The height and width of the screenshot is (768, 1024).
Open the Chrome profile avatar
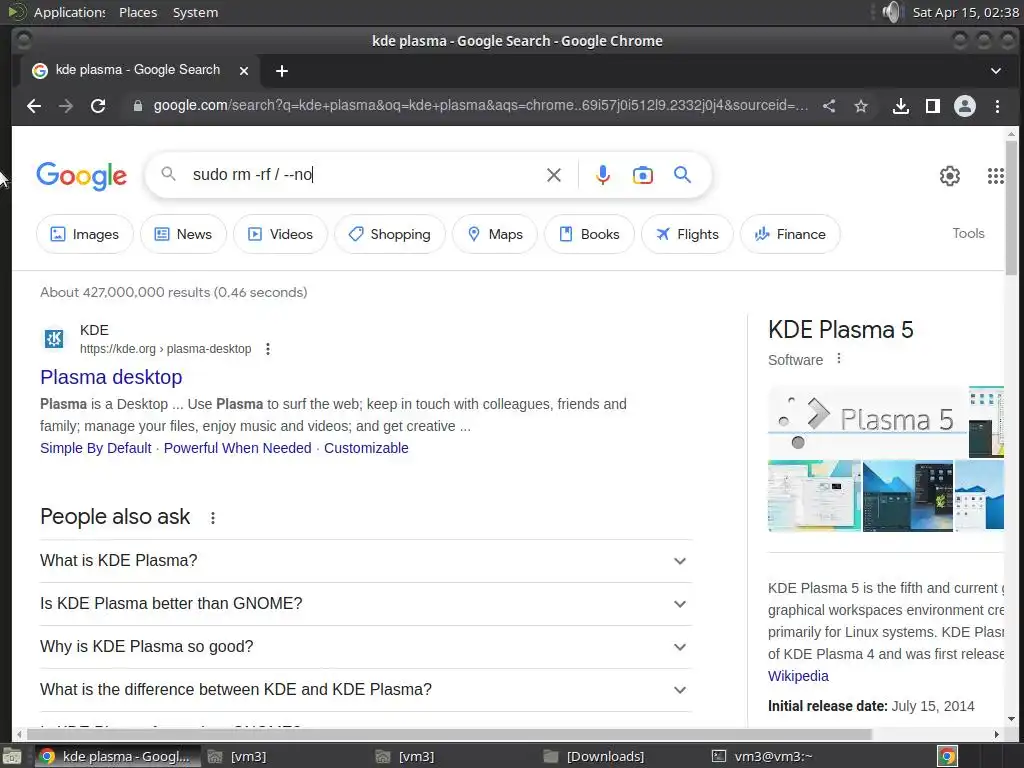[x=965, y=106]
